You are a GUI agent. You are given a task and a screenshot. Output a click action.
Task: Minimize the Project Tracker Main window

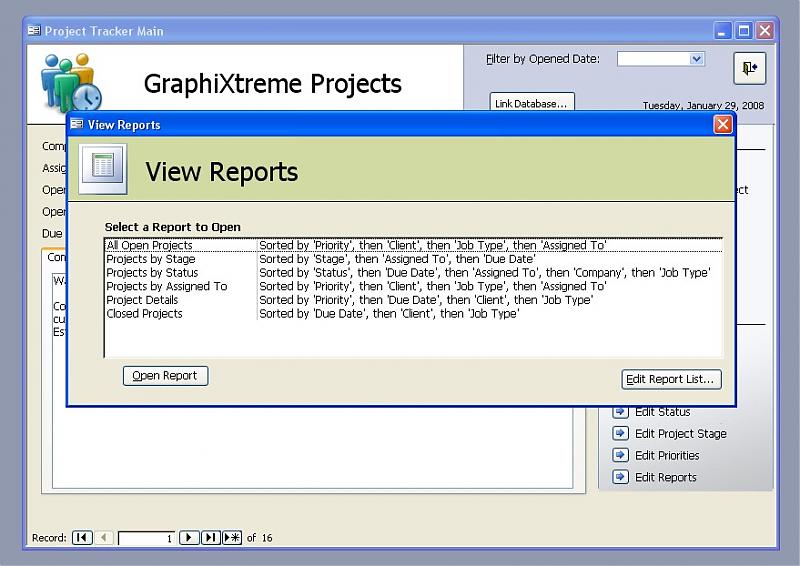722,31
